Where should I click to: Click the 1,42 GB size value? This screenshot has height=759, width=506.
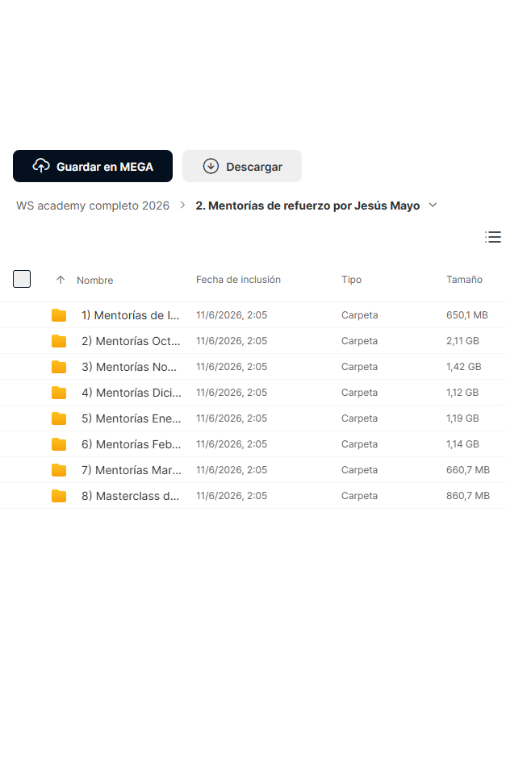[463, 367]
